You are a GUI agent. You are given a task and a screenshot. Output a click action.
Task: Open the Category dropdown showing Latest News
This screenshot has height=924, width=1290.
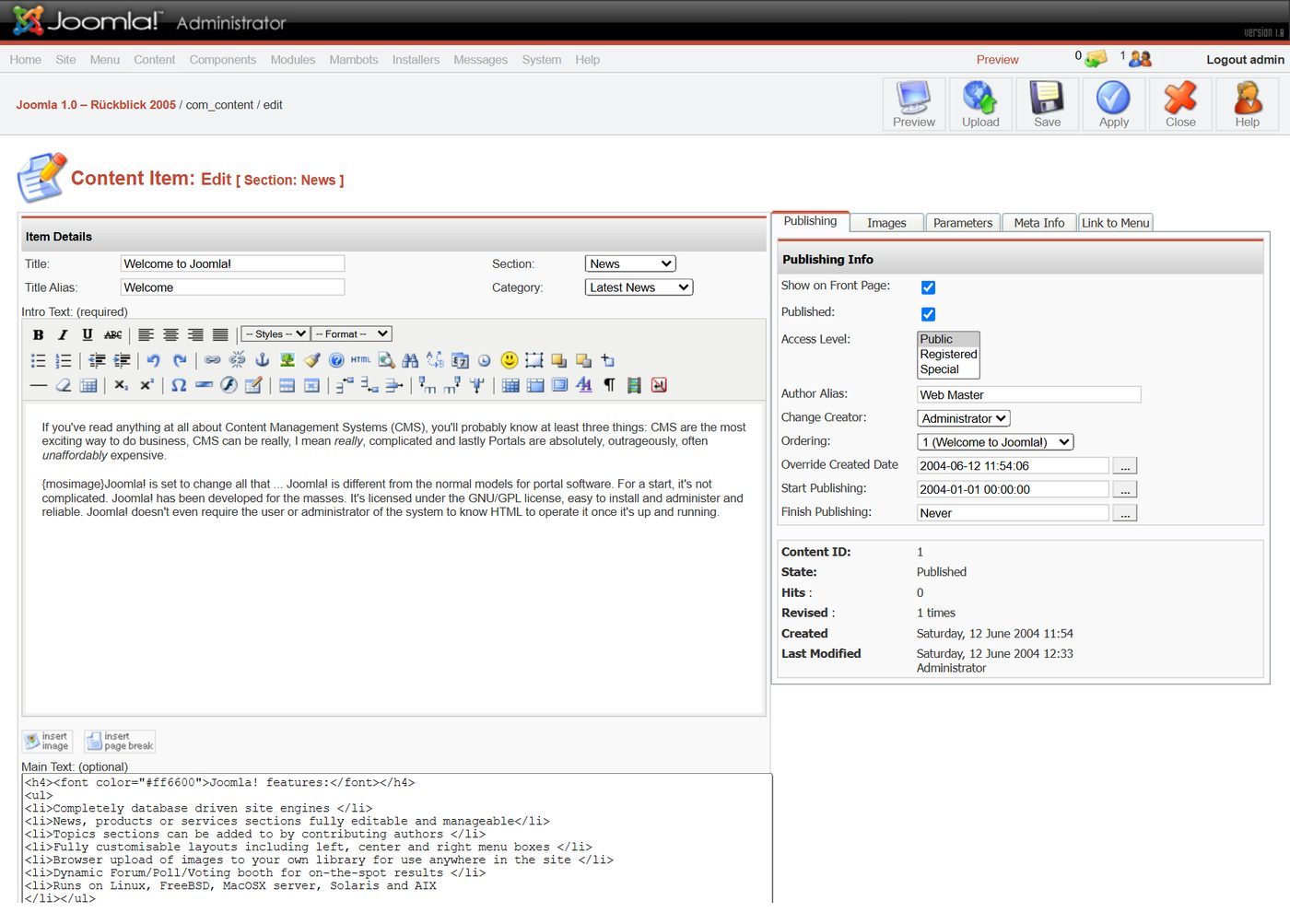coord(639,287)
